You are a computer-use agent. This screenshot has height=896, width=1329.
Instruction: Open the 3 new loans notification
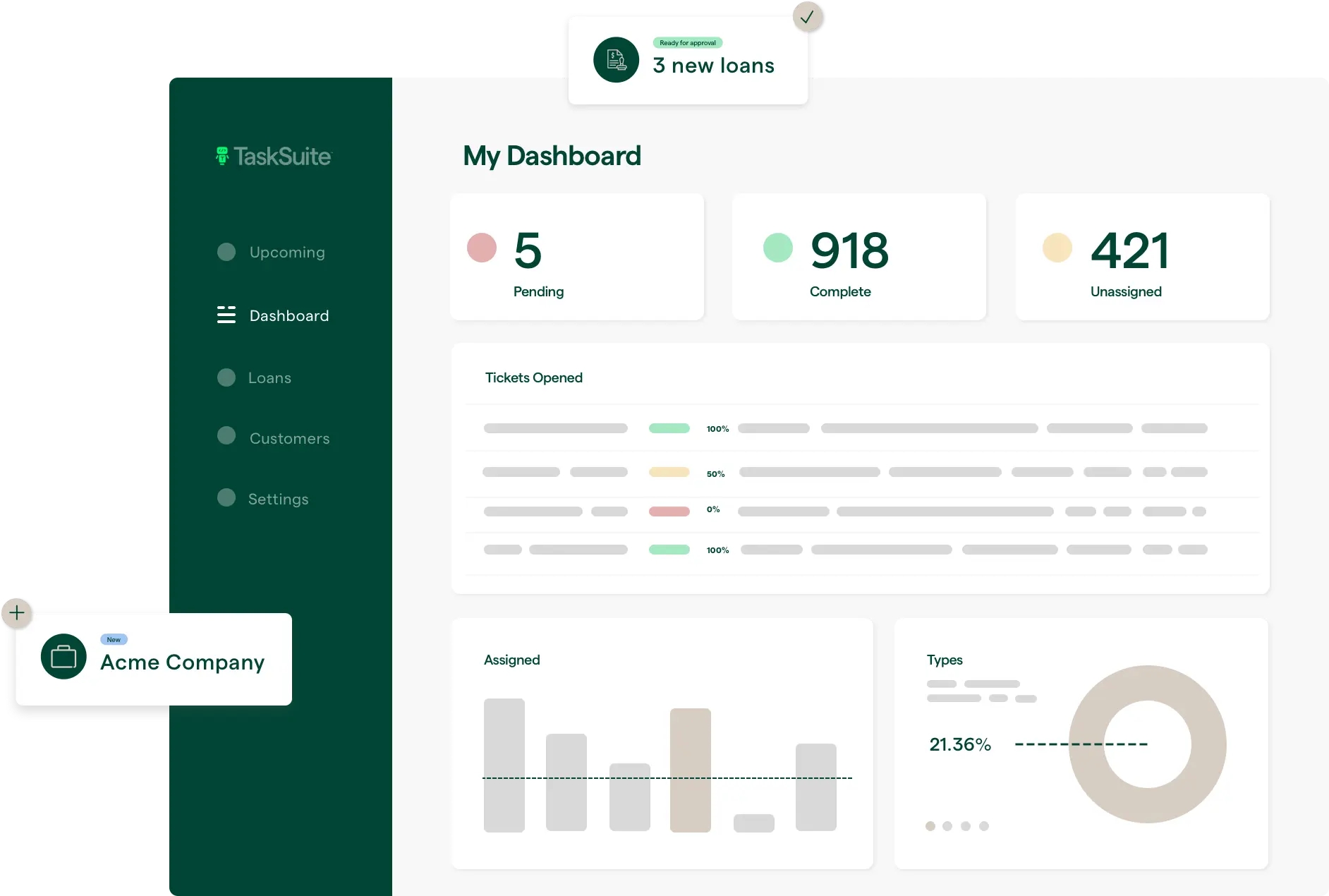pos(688,61)
